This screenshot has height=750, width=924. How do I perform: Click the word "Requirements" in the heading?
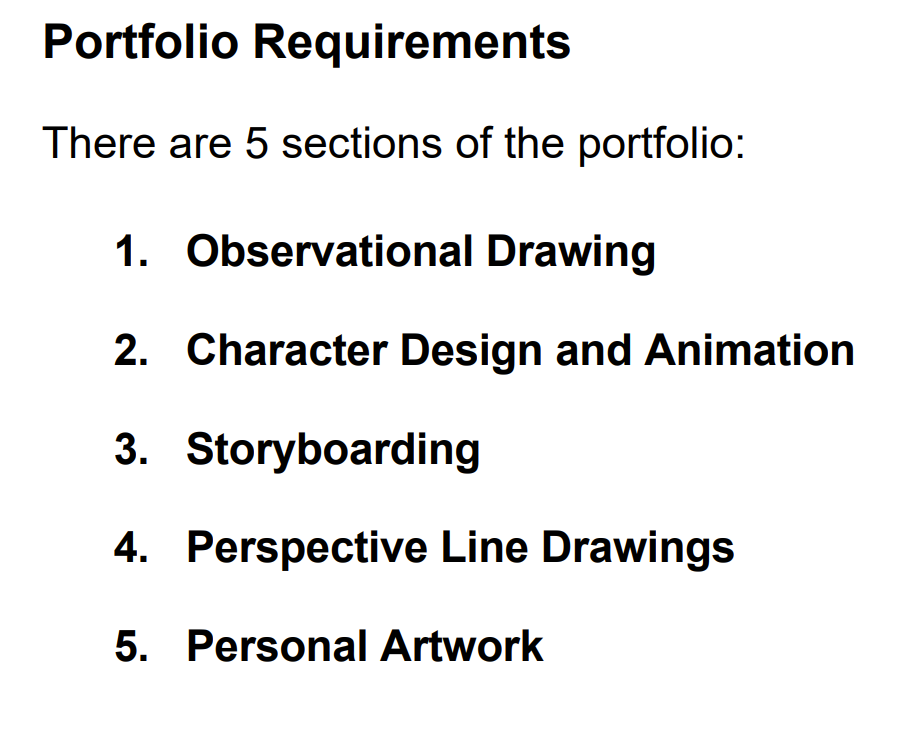pos(411,43)
